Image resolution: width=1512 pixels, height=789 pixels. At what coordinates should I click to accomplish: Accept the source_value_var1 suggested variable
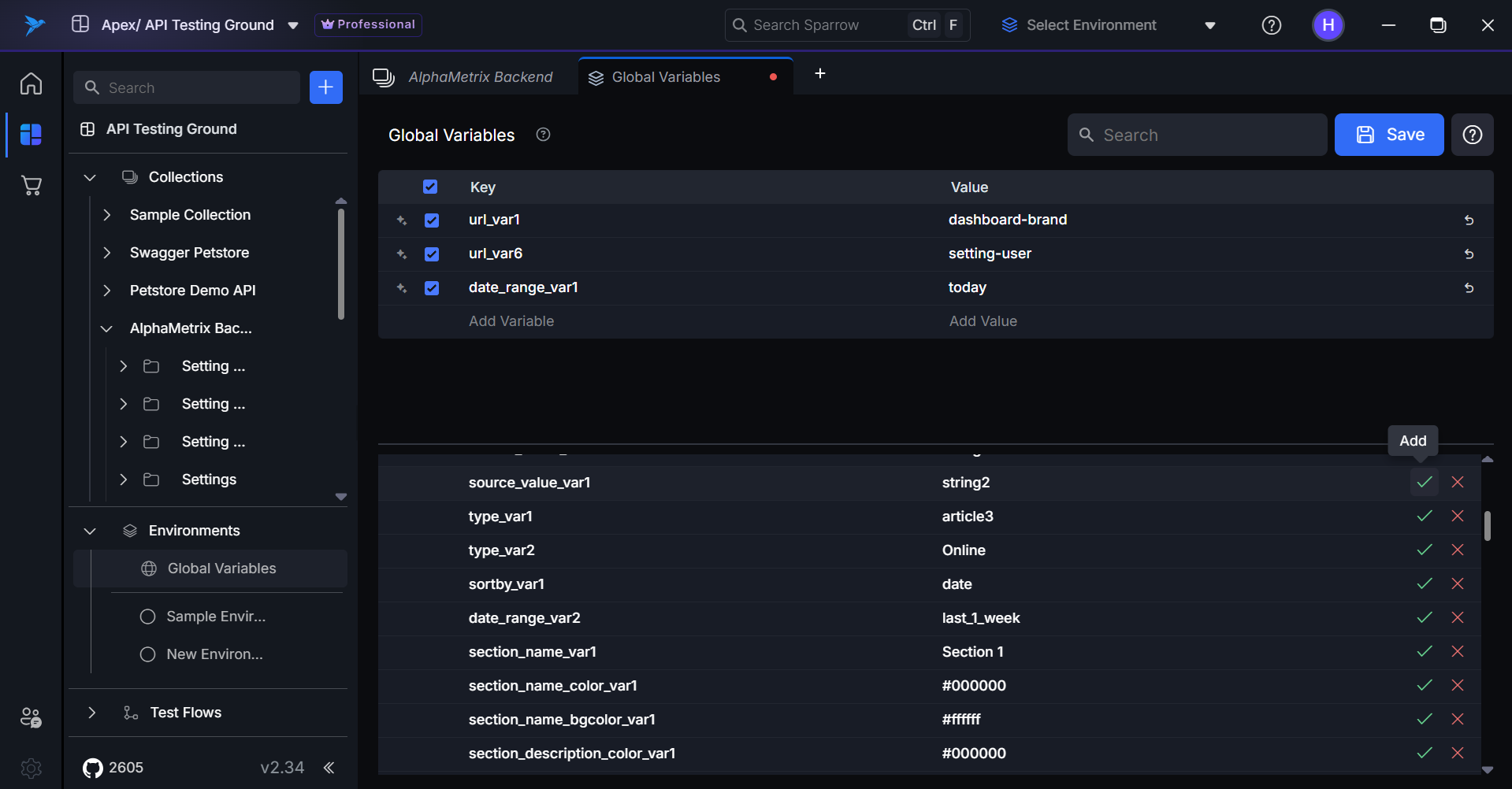[x=1424, y=482]
